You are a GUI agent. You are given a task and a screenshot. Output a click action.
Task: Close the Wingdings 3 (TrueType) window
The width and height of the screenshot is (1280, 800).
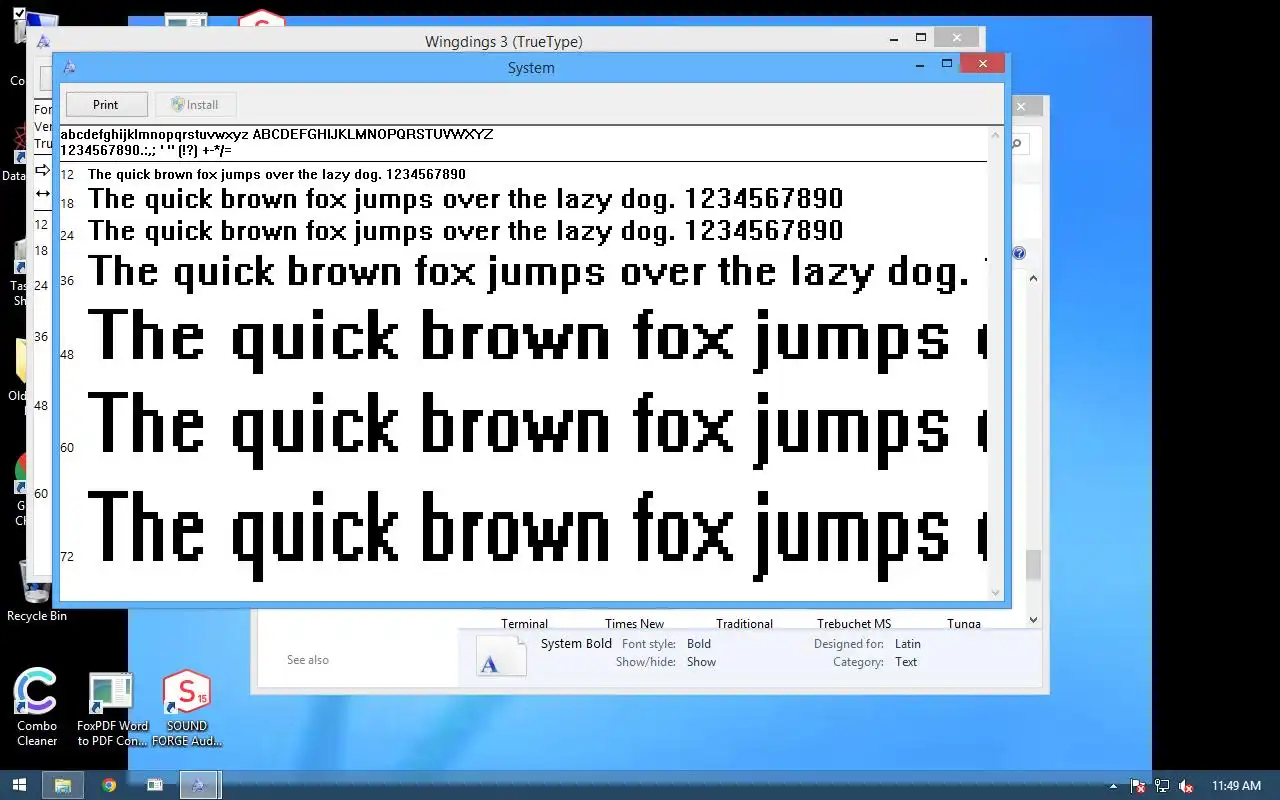pos(957,38)
